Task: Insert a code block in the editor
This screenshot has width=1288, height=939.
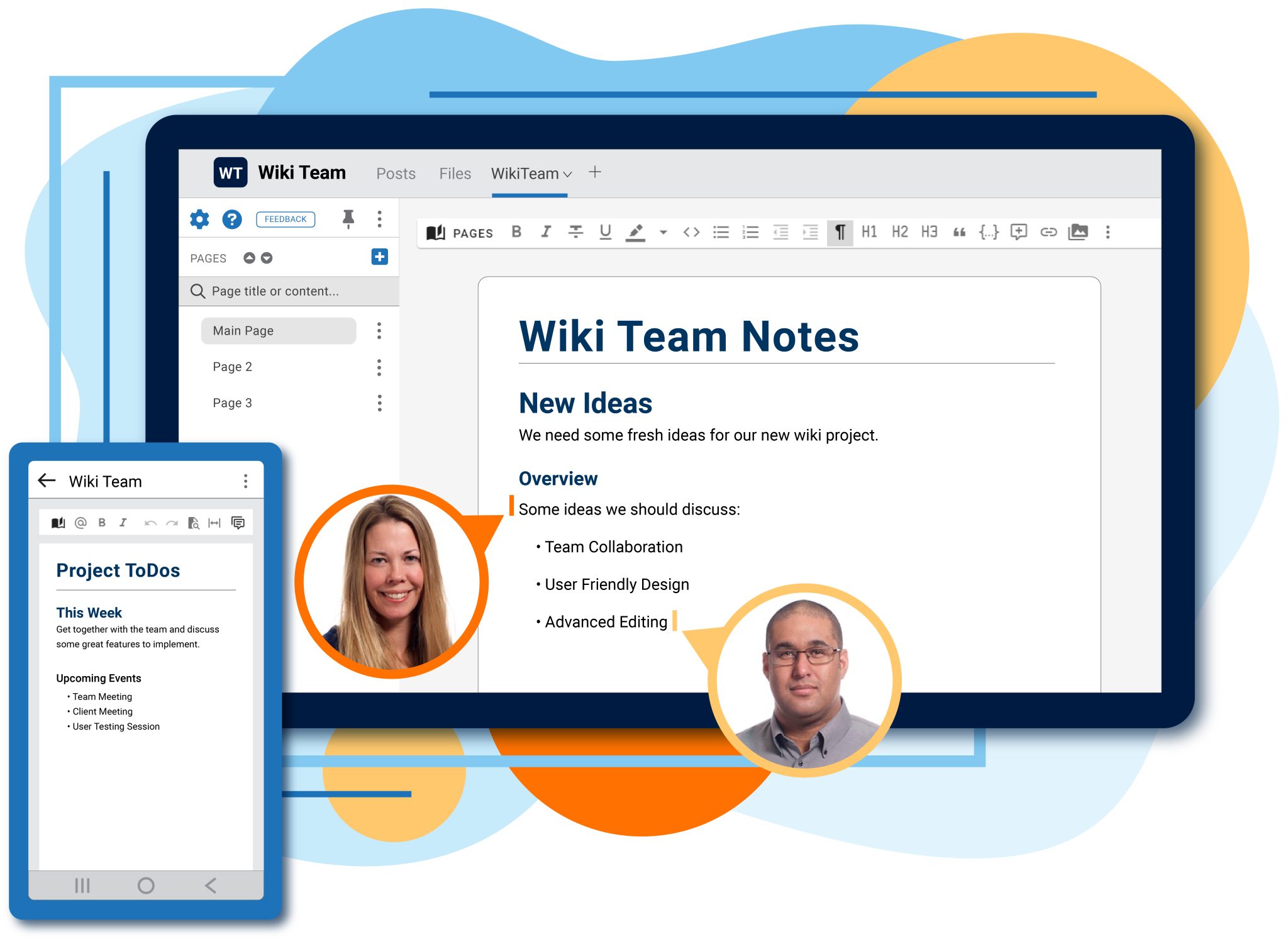Action: pyautogui.click(x=691, y=232)
